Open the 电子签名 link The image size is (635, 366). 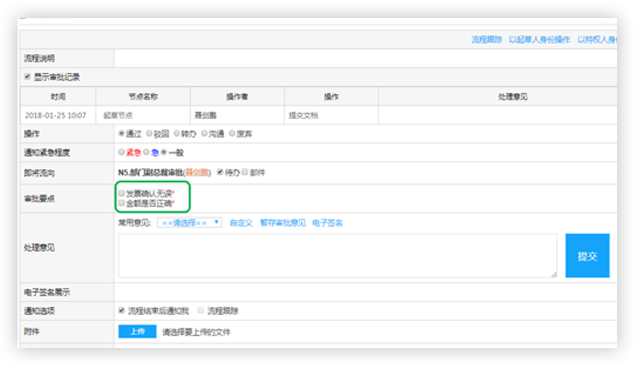click(328, 223)
